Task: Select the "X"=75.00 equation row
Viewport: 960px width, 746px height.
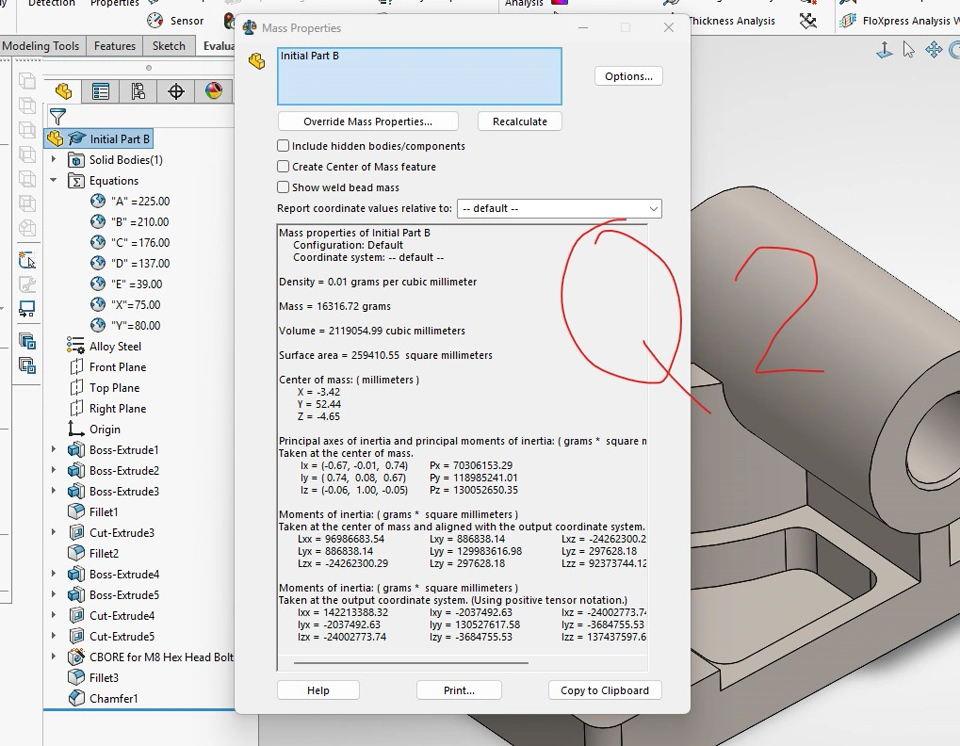Action: (x=125, y=304)
